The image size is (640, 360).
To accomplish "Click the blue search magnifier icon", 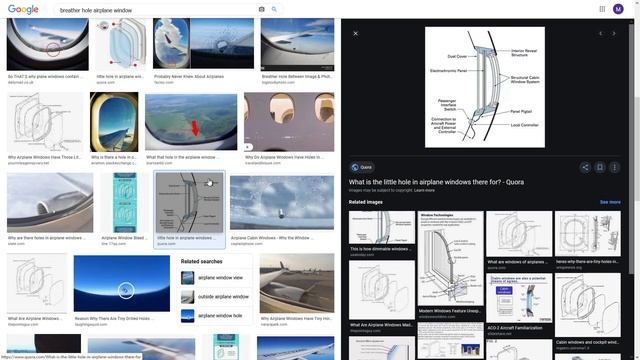I will pyautogui.click(x=274, y=9).
